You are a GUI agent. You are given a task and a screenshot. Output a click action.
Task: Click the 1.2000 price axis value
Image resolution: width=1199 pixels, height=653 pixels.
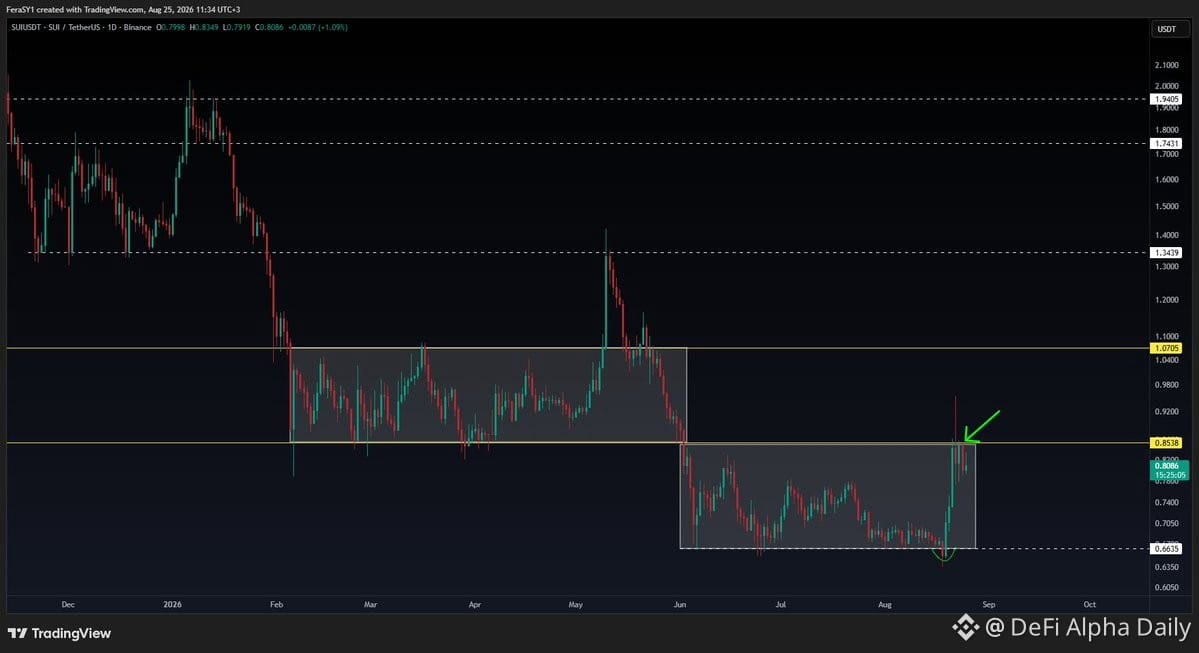click(x=1167, y=300)
